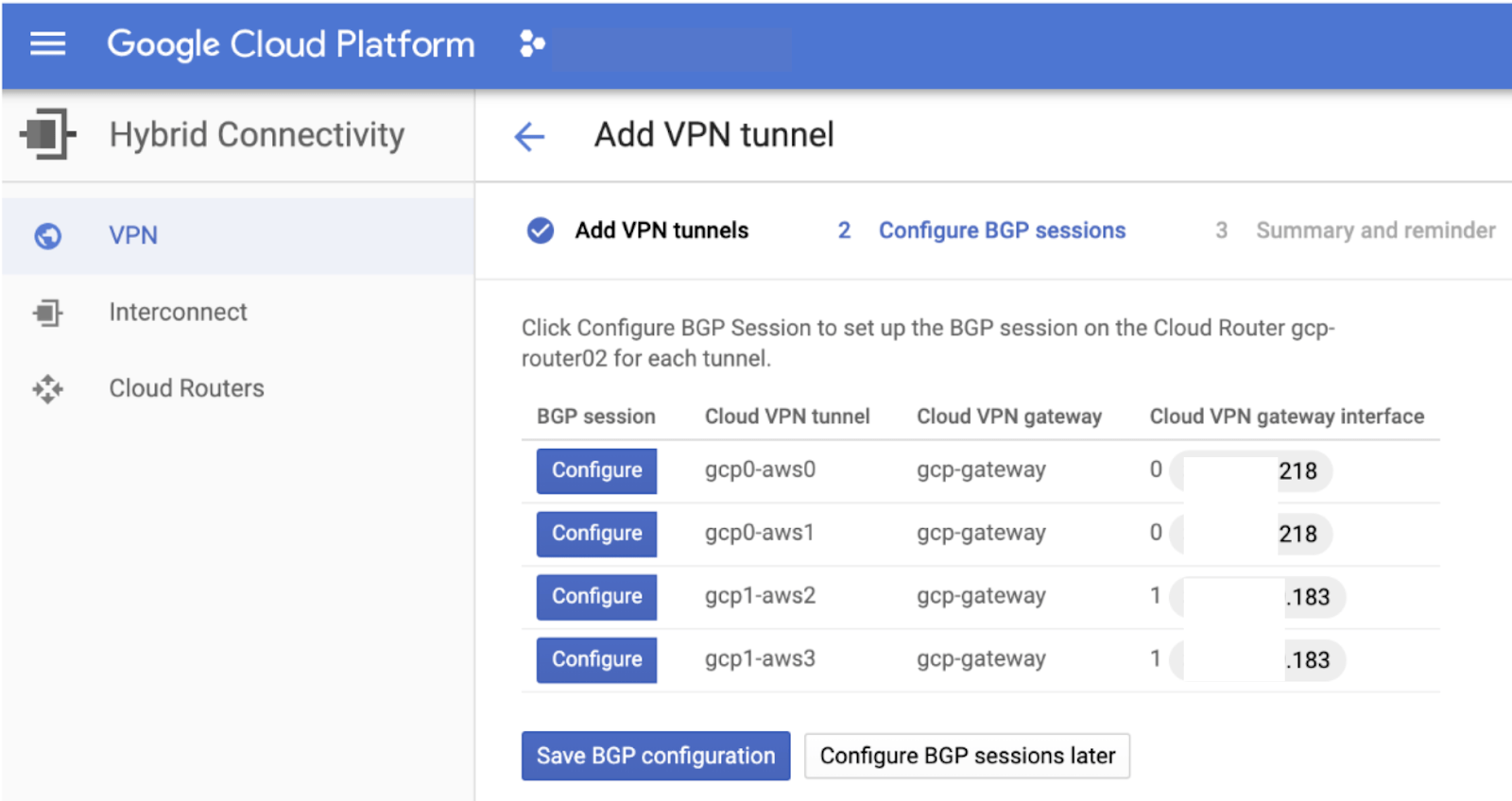Click gcp-gateway in gcp1-aws2 row
The width and height of the screenshot is (1512, 801).
pyautogui.click(x=981, y=597)
